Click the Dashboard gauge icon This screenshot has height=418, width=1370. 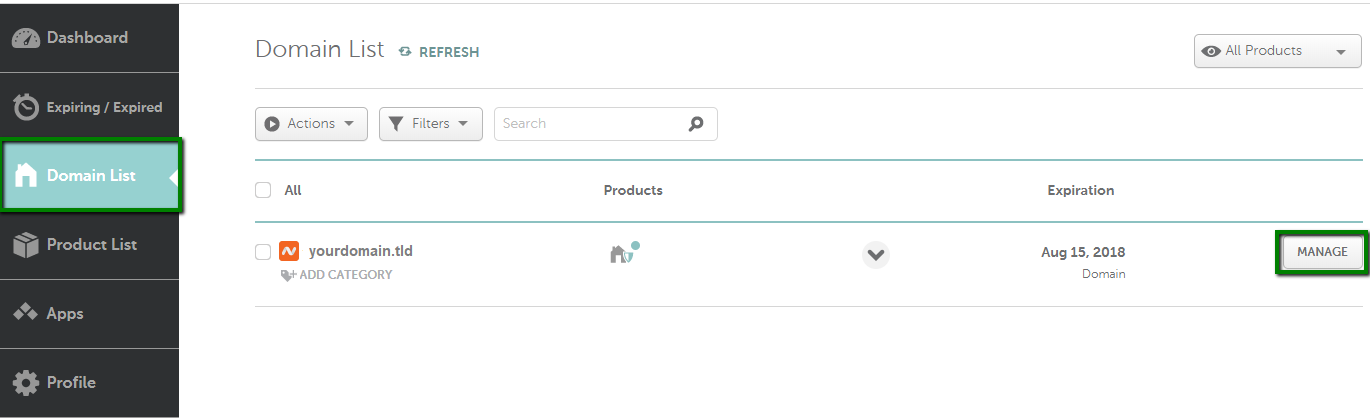click(x=26, y=38)
